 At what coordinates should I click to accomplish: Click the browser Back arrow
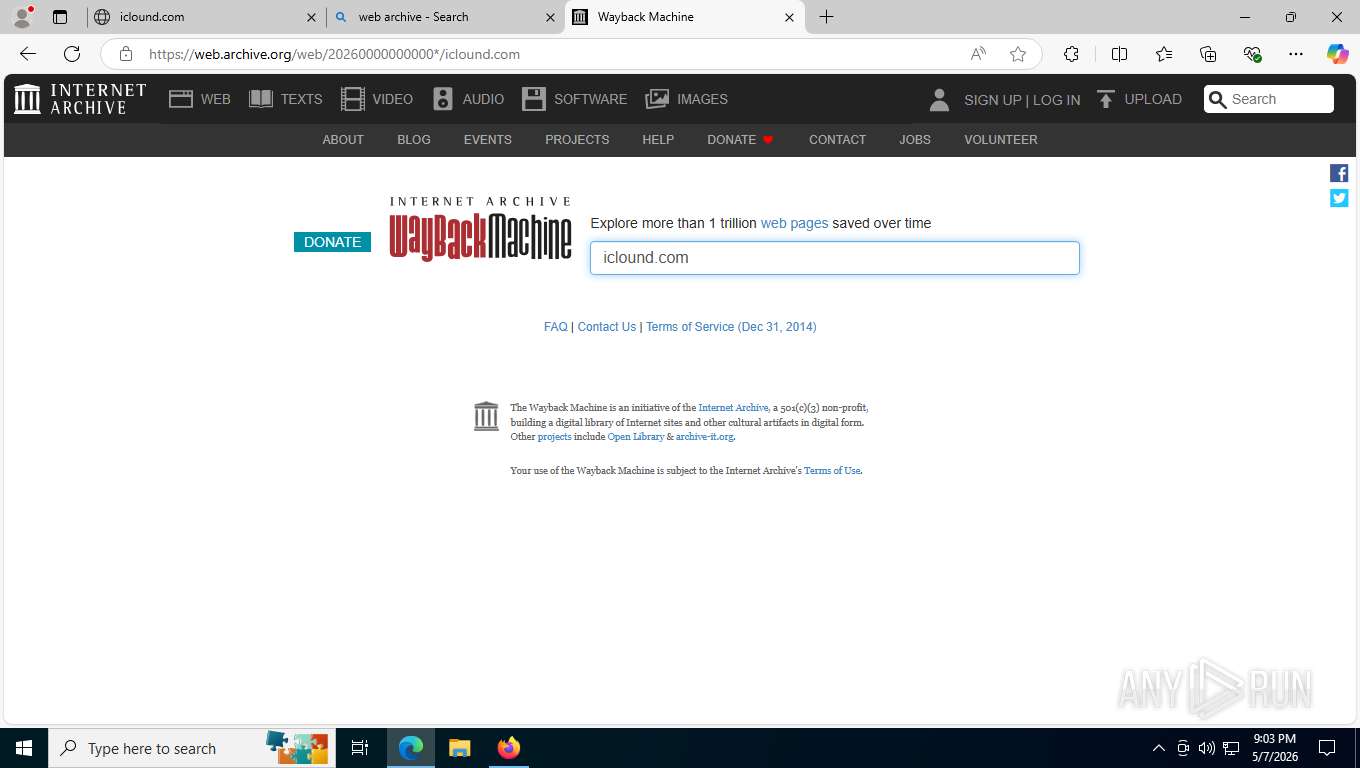point(28,54)
